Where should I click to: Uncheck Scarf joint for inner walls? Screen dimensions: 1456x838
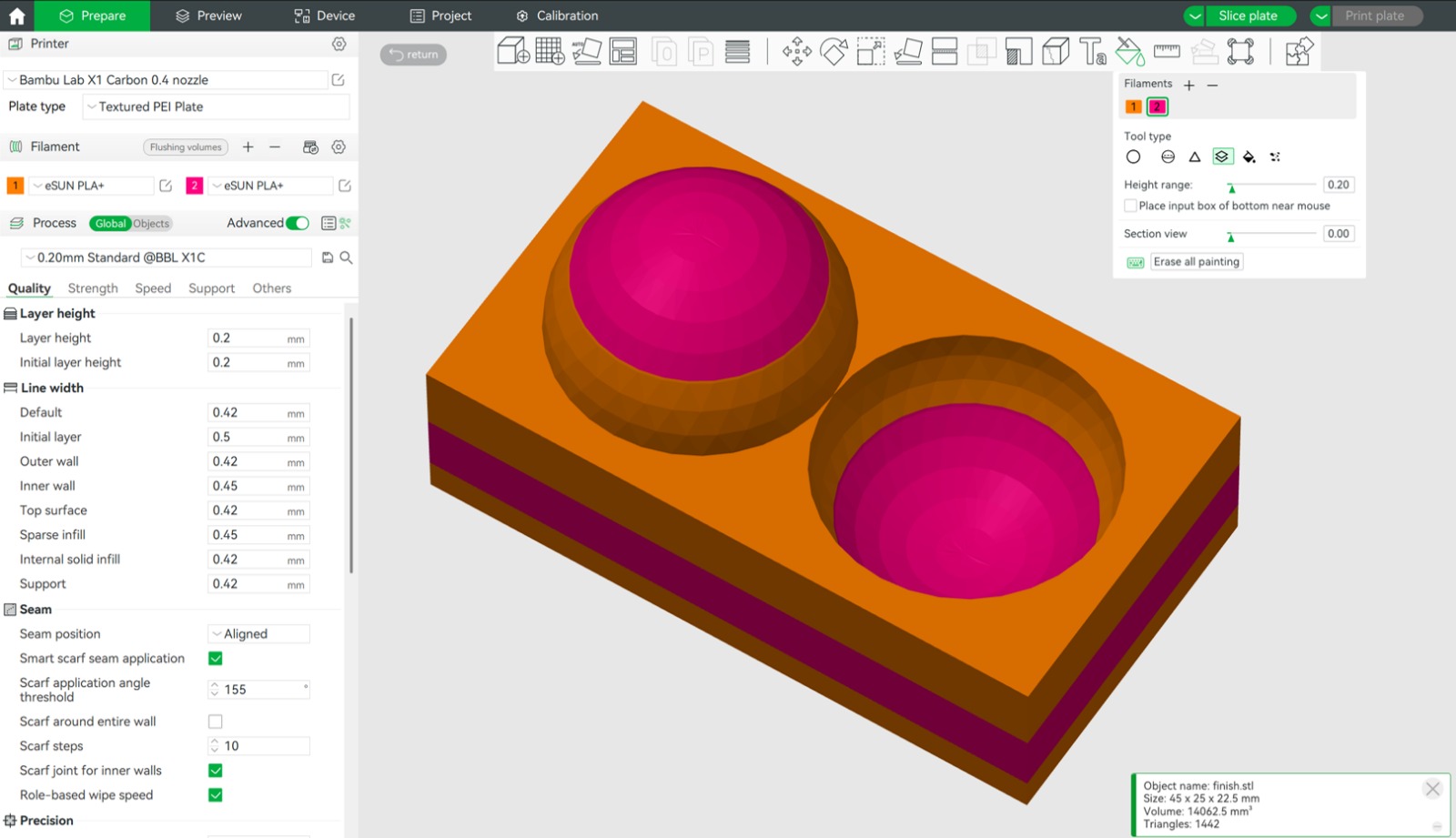tap(216, 771)
